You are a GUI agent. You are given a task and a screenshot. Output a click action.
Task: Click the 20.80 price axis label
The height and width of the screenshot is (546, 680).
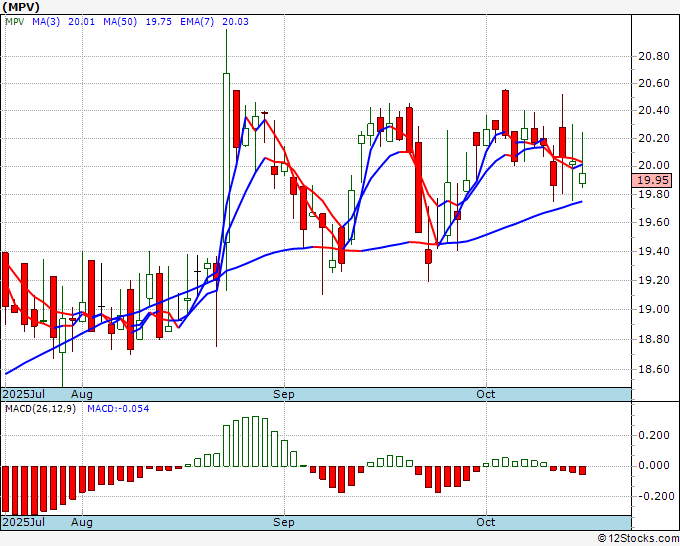point(654,56)
